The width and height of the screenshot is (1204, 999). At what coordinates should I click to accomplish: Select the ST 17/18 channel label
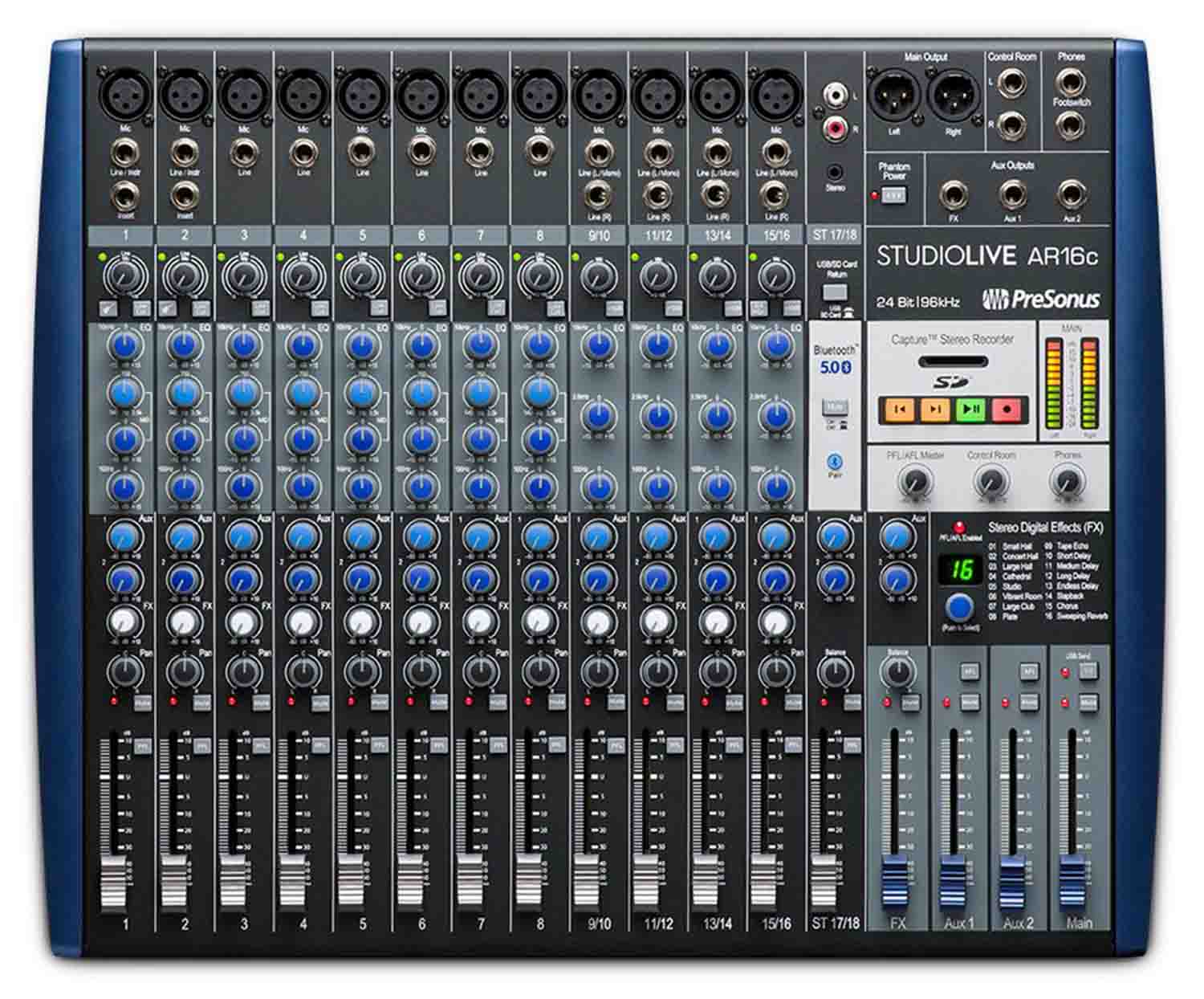click(x=836, y=235)
